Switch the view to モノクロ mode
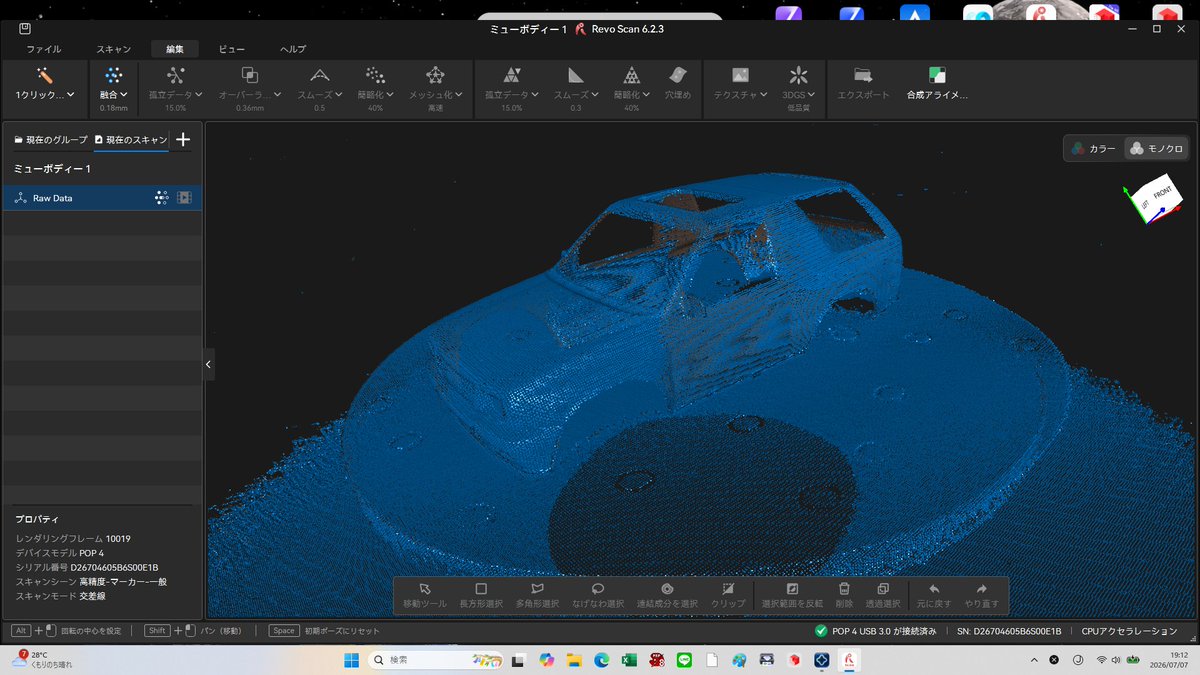The width and height of the screenshot is (1200, 675). pyautogui.click(x=1156, y=148)
